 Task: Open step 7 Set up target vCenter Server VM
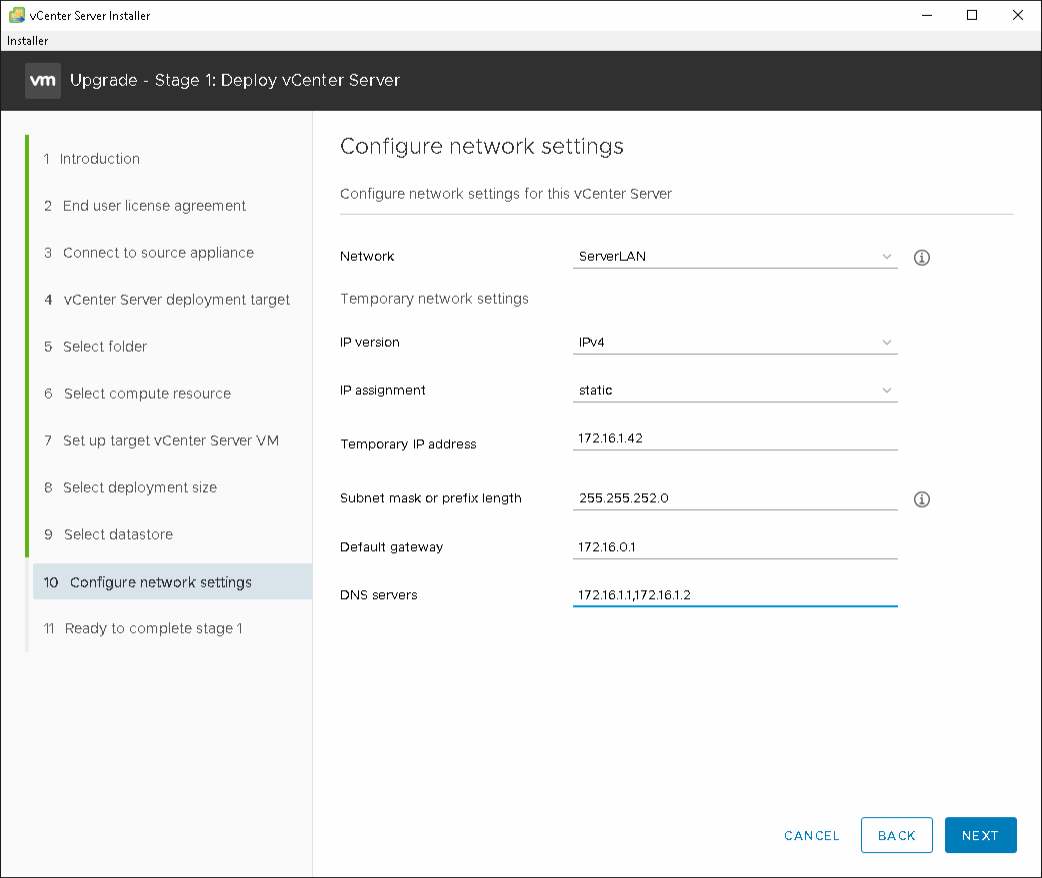tap(170, 441)
